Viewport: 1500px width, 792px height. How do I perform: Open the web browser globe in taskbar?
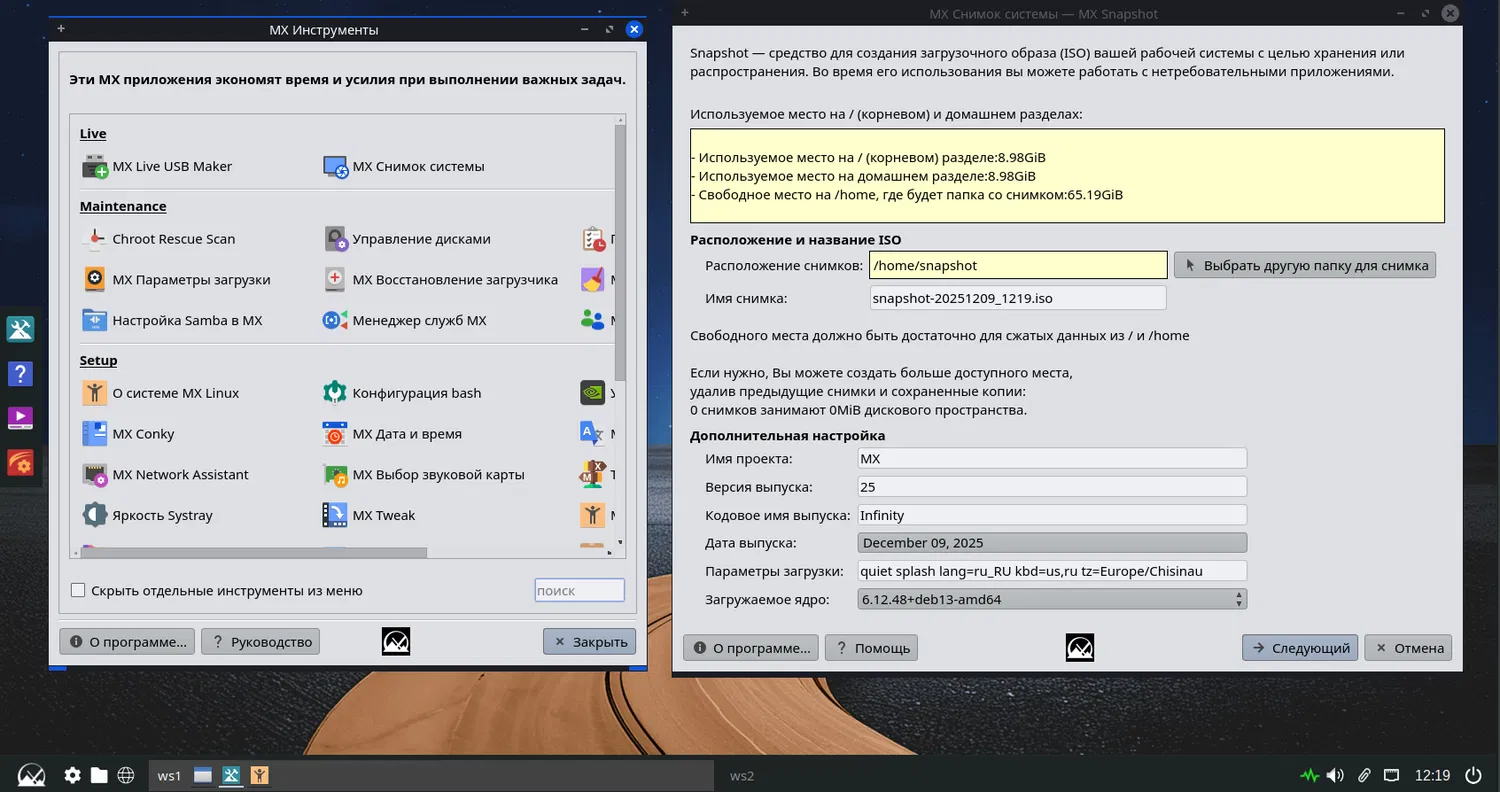pos(126,775)
